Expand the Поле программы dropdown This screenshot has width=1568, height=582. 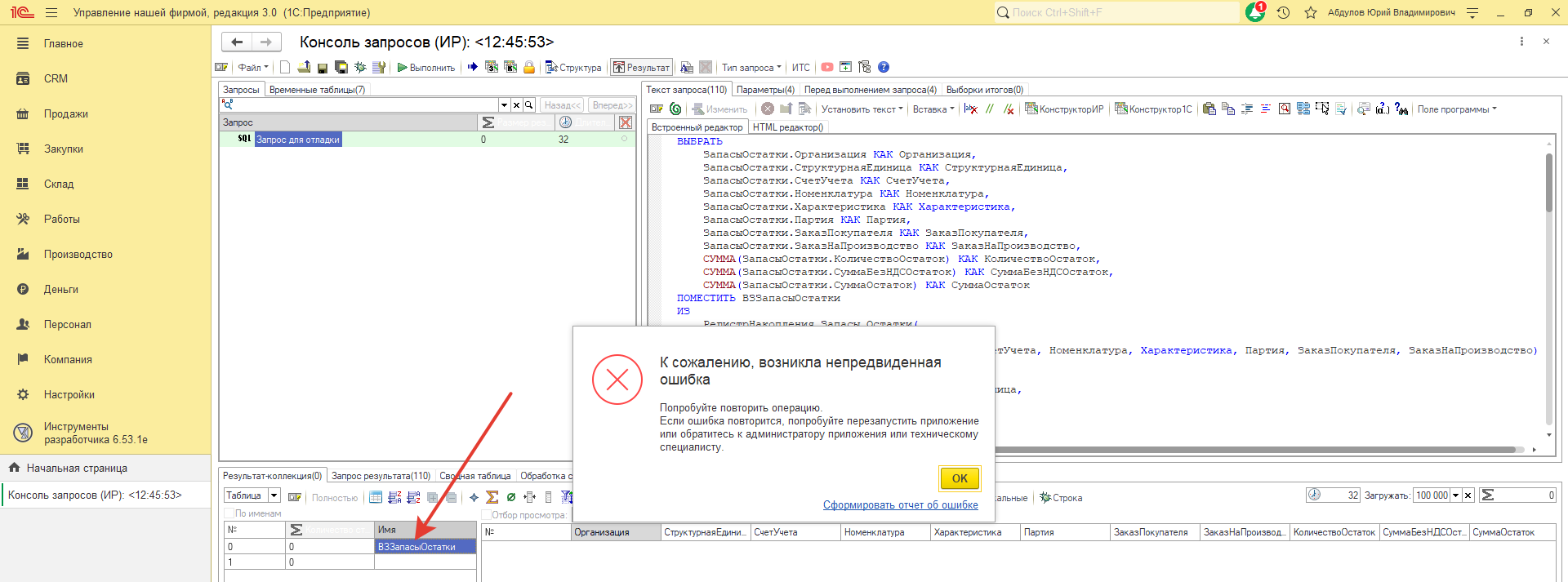[x=1457, y=109]
